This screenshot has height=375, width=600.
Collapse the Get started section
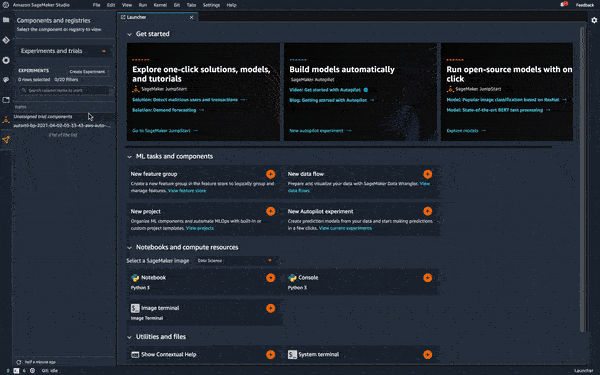click(x=129, y=34)
